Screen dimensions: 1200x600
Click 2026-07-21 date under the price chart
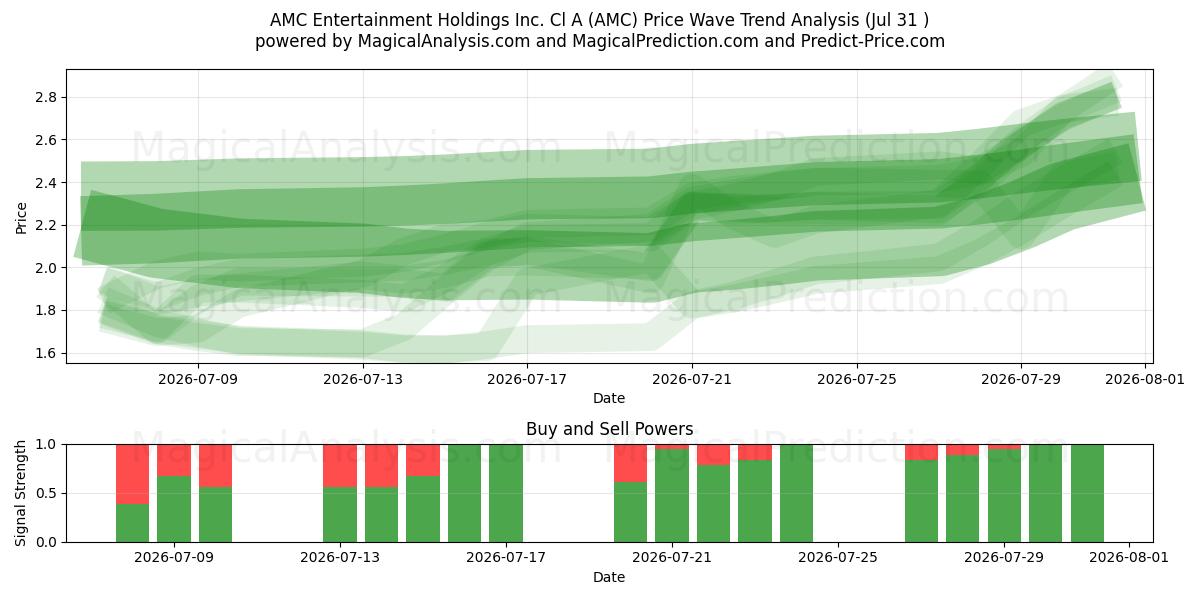[692, 379]
